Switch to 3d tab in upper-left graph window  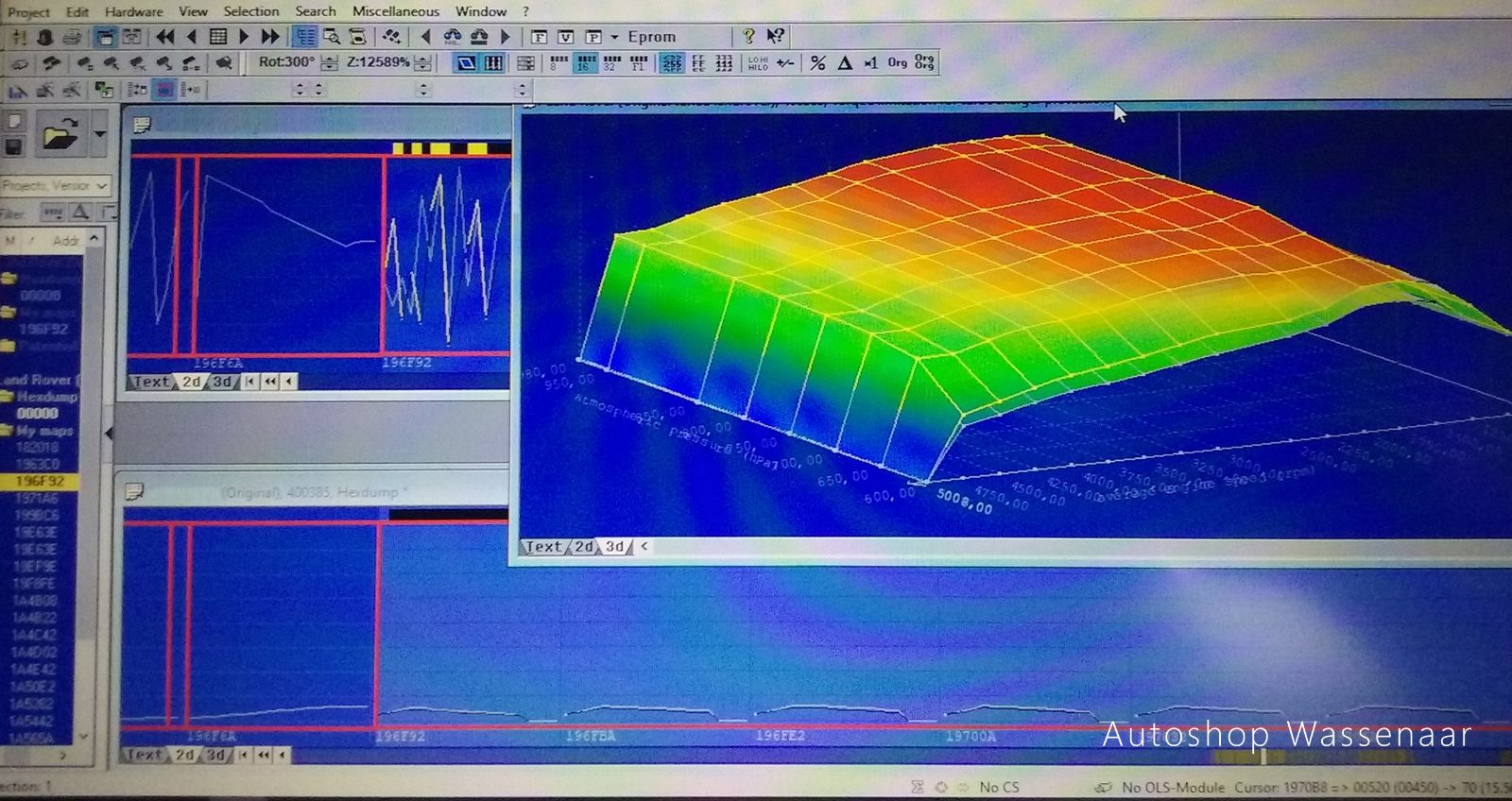pos(222,382)
